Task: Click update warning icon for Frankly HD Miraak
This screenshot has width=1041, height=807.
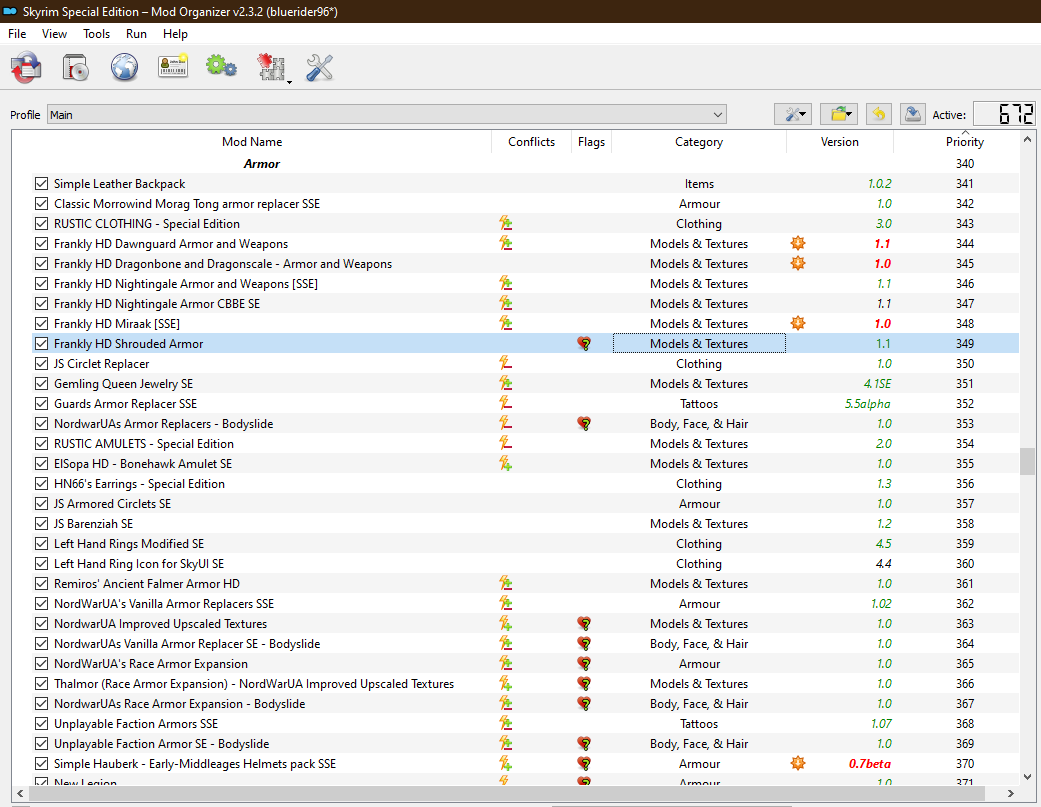Action: click(798, 323)
